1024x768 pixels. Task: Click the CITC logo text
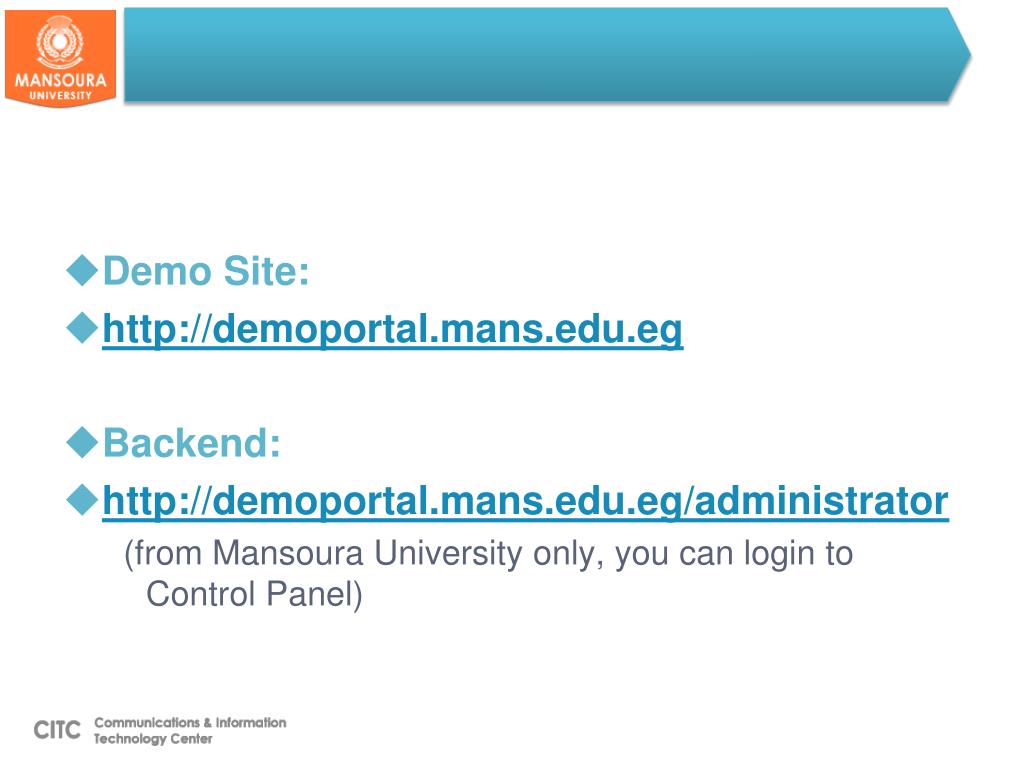[x=57, y=730]
